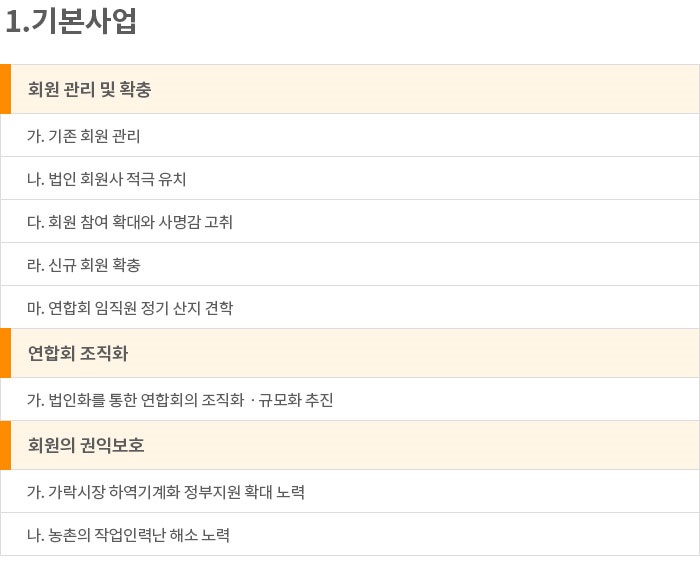Click the orange marker beside 연합회 조직화
The width and height of the screenshot is (700, 566).
point(5,354)
